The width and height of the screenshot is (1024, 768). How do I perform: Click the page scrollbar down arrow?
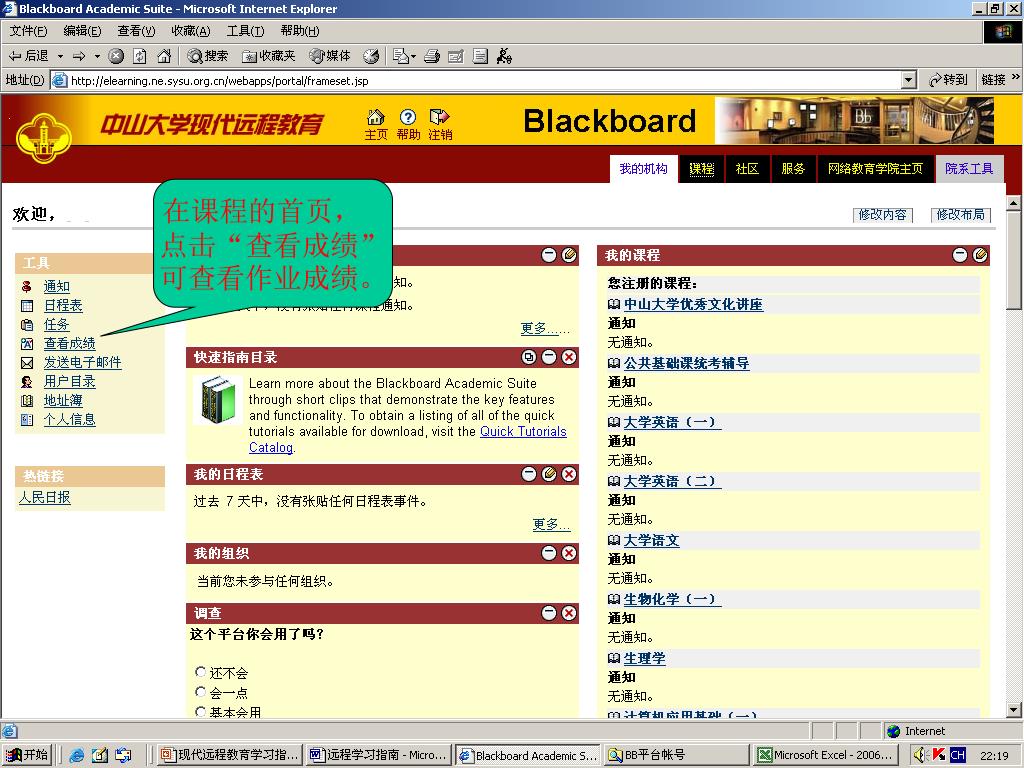(x=1013, y=709)
